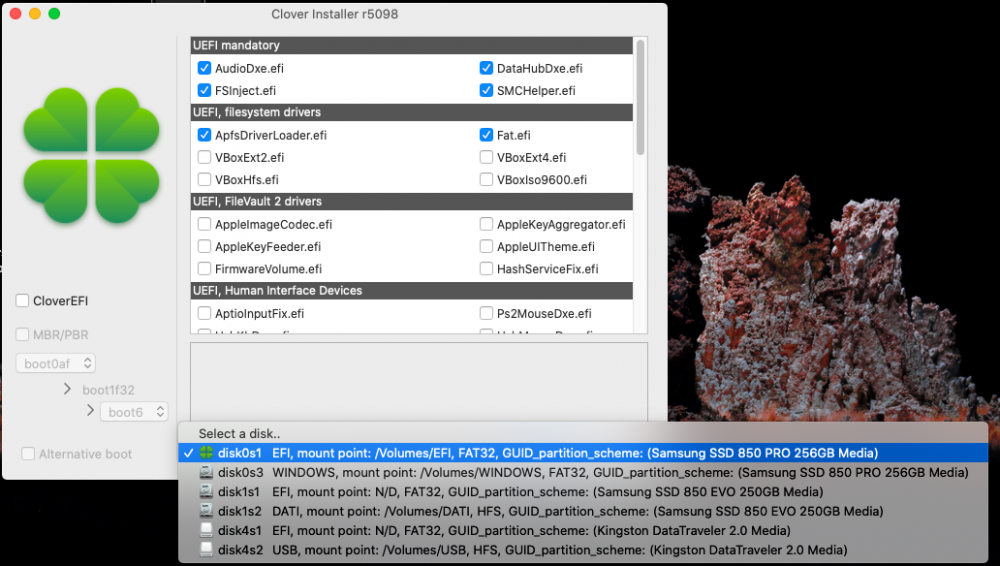The width and height of the screenshot is (1000, 566).
Task: Click the green zoom window button
Action: 54,13
